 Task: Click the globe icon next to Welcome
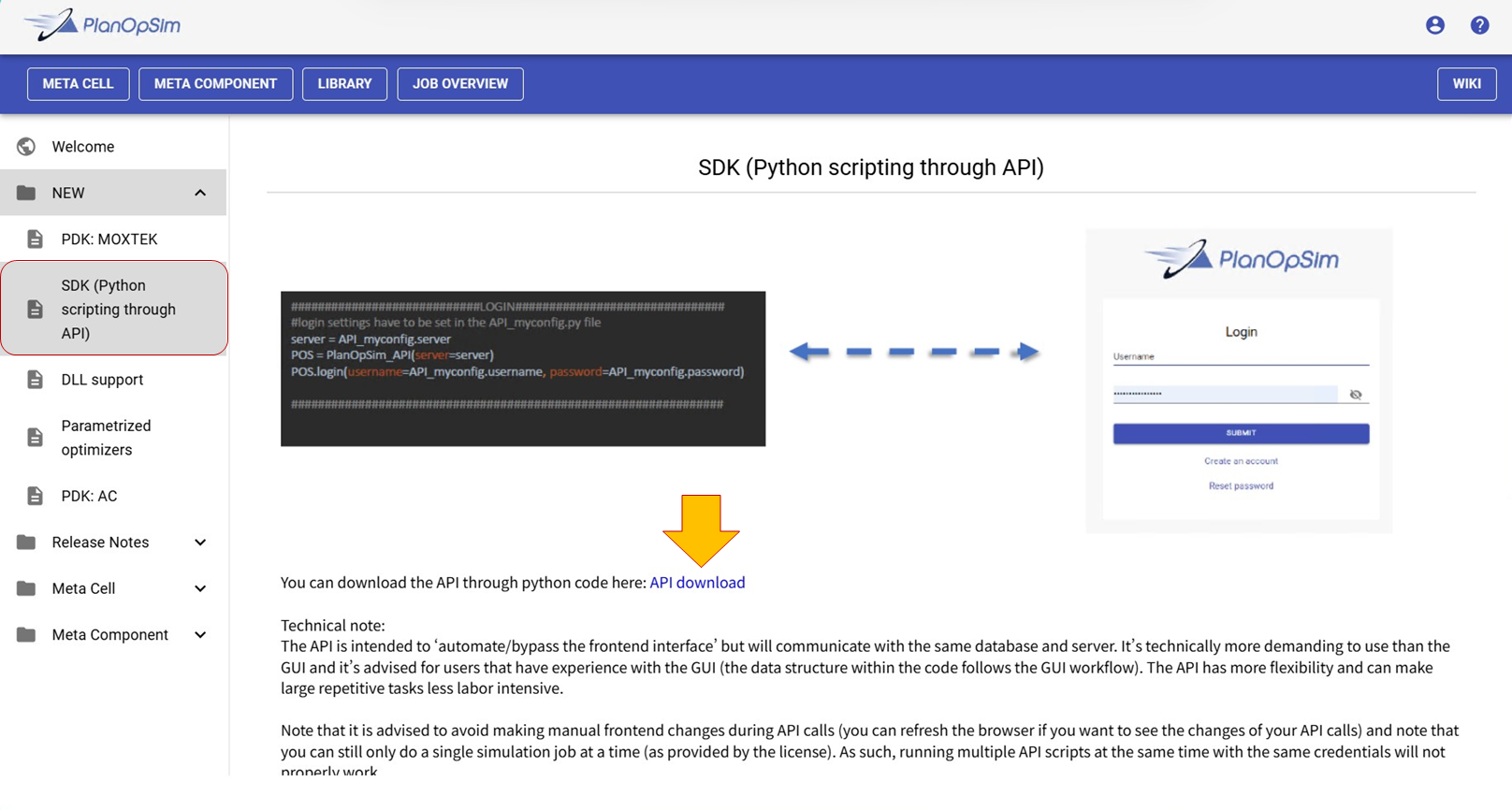click(x=26, y=147)
